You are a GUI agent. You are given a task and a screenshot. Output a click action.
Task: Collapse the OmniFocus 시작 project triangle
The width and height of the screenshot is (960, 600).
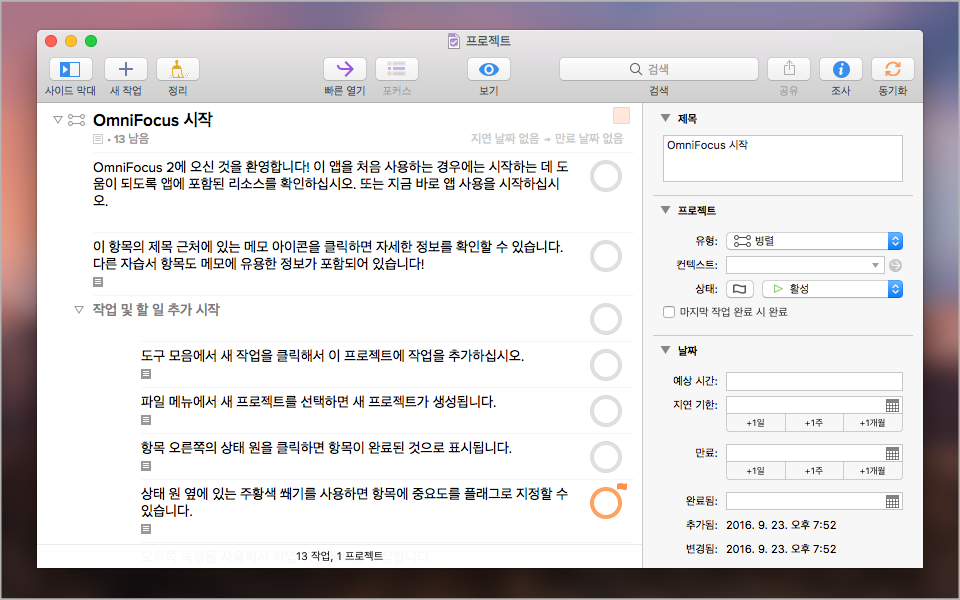tap(58, 120)
